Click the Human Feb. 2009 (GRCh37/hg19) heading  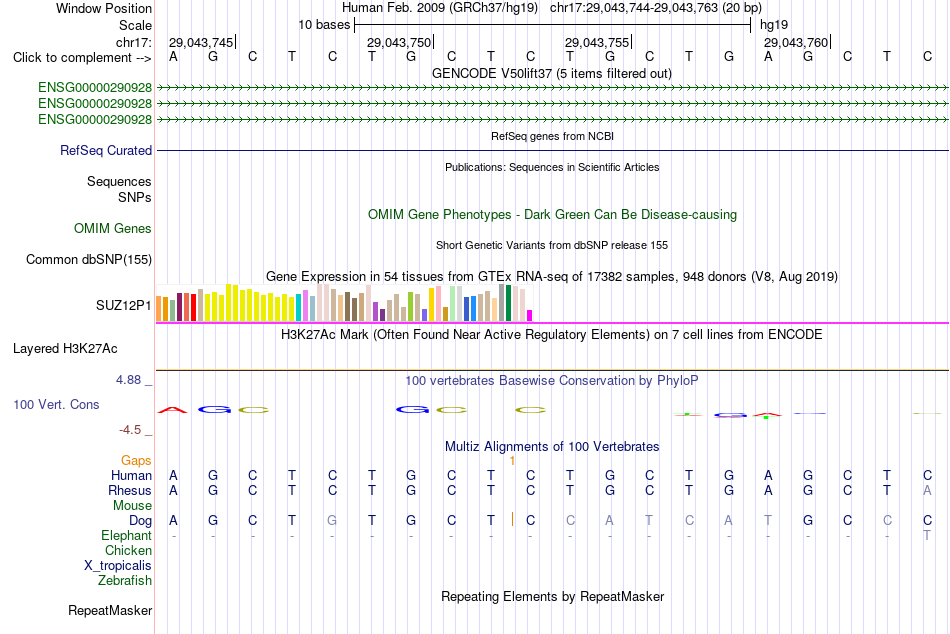(x=440, y=8)
